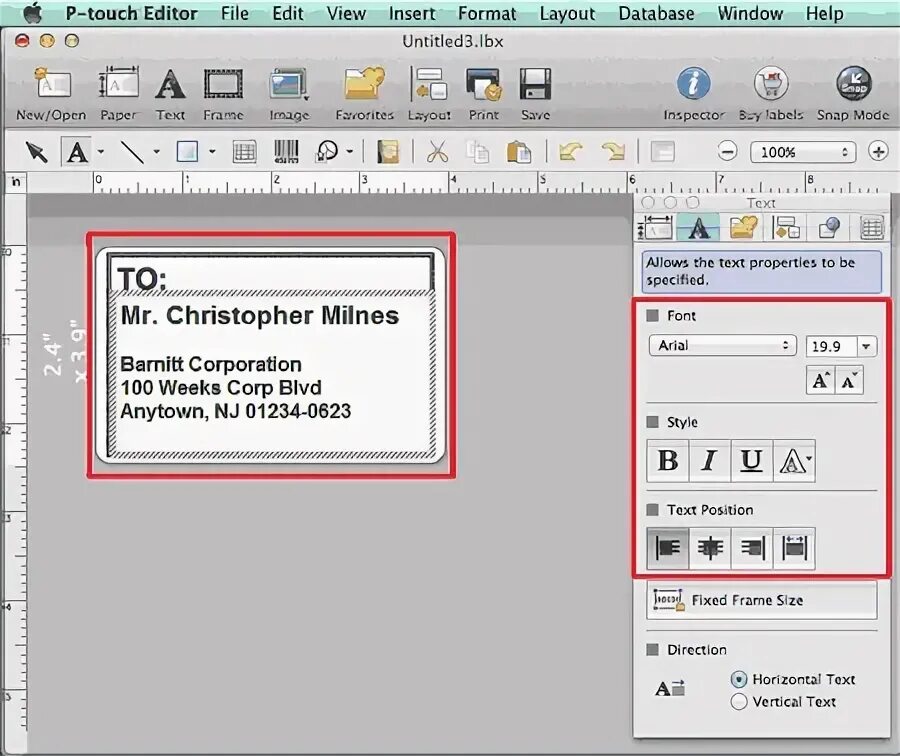Open the Apple menu
Viewport: 900px width, 756px height.
(x=33, y=13)
